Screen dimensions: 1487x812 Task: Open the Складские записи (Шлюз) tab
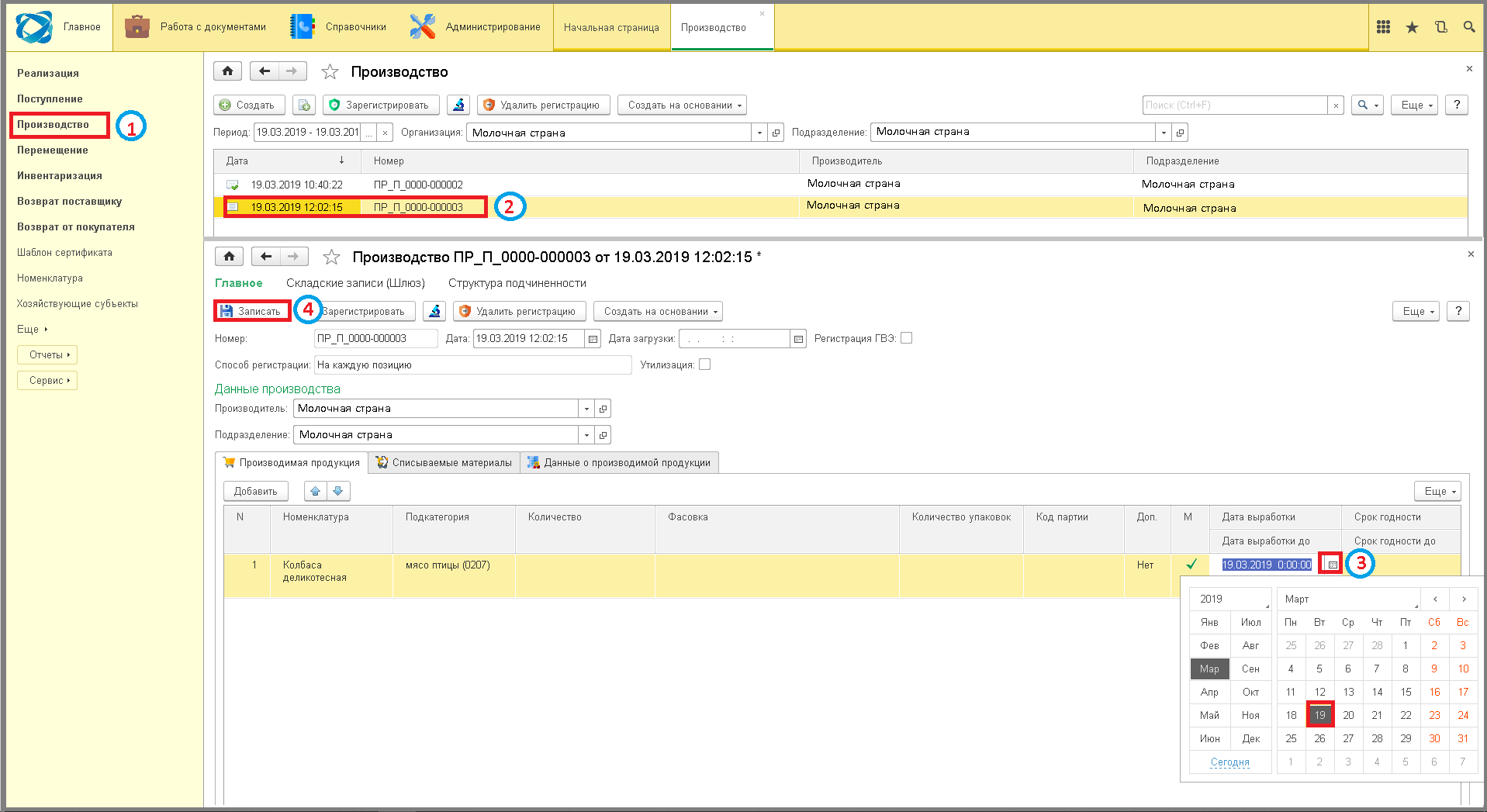point(355,283)
